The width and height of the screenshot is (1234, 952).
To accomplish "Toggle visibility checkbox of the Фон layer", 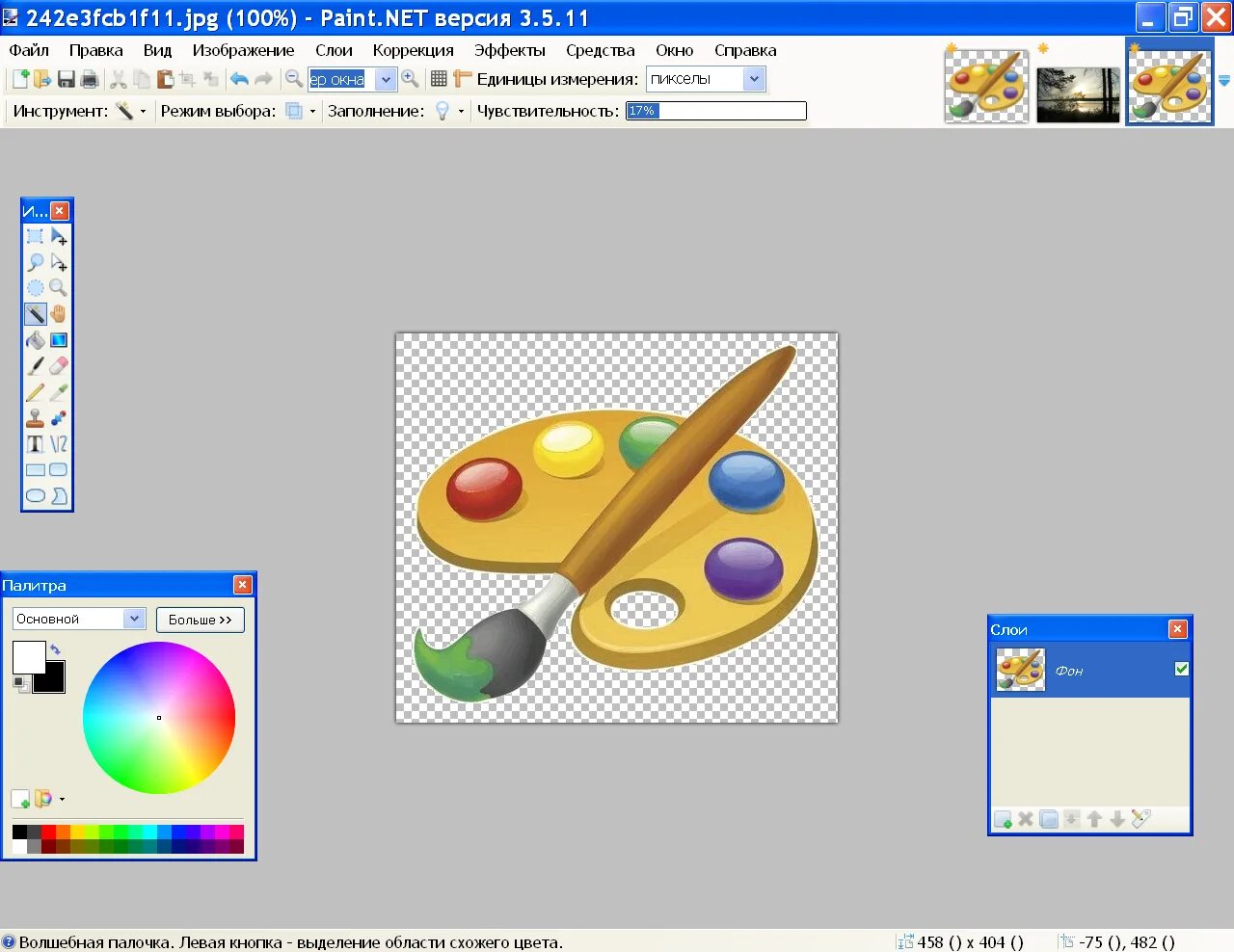I will pos(1182,669).
